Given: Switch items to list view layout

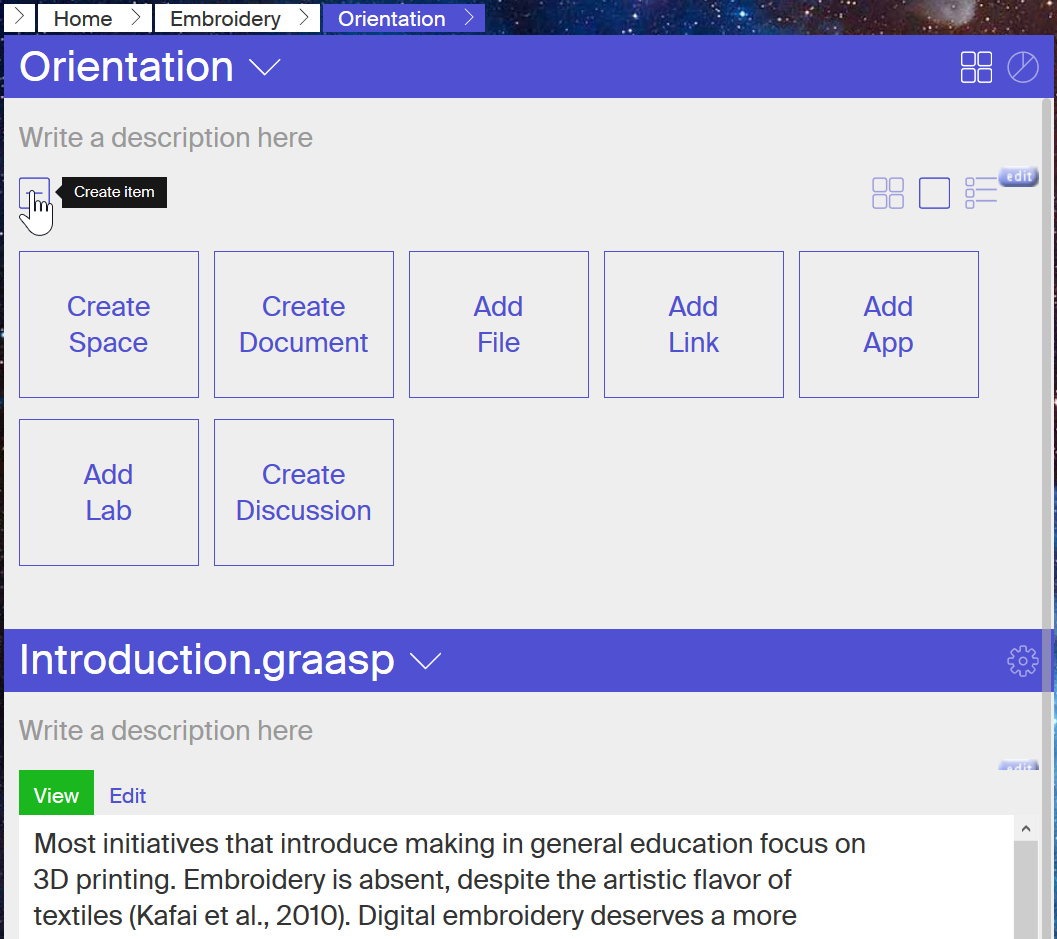Looking at the screenshot, I should pos(981,193).
